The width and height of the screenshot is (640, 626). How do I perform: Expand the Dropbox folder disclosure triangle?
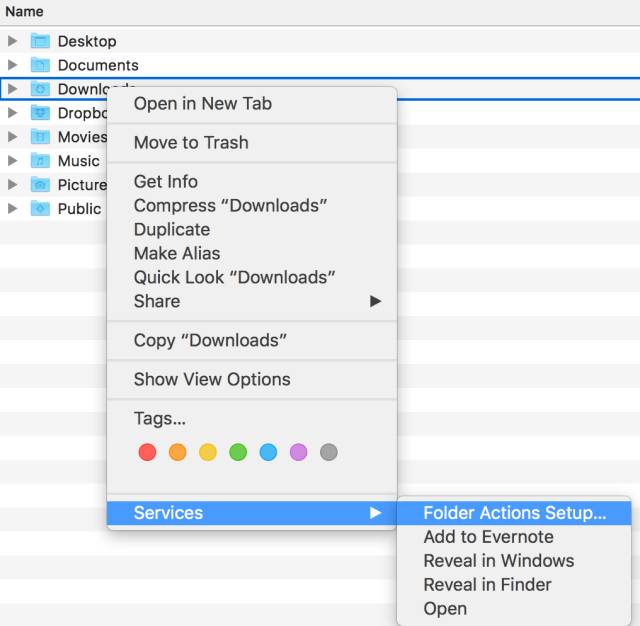point(13,113)
